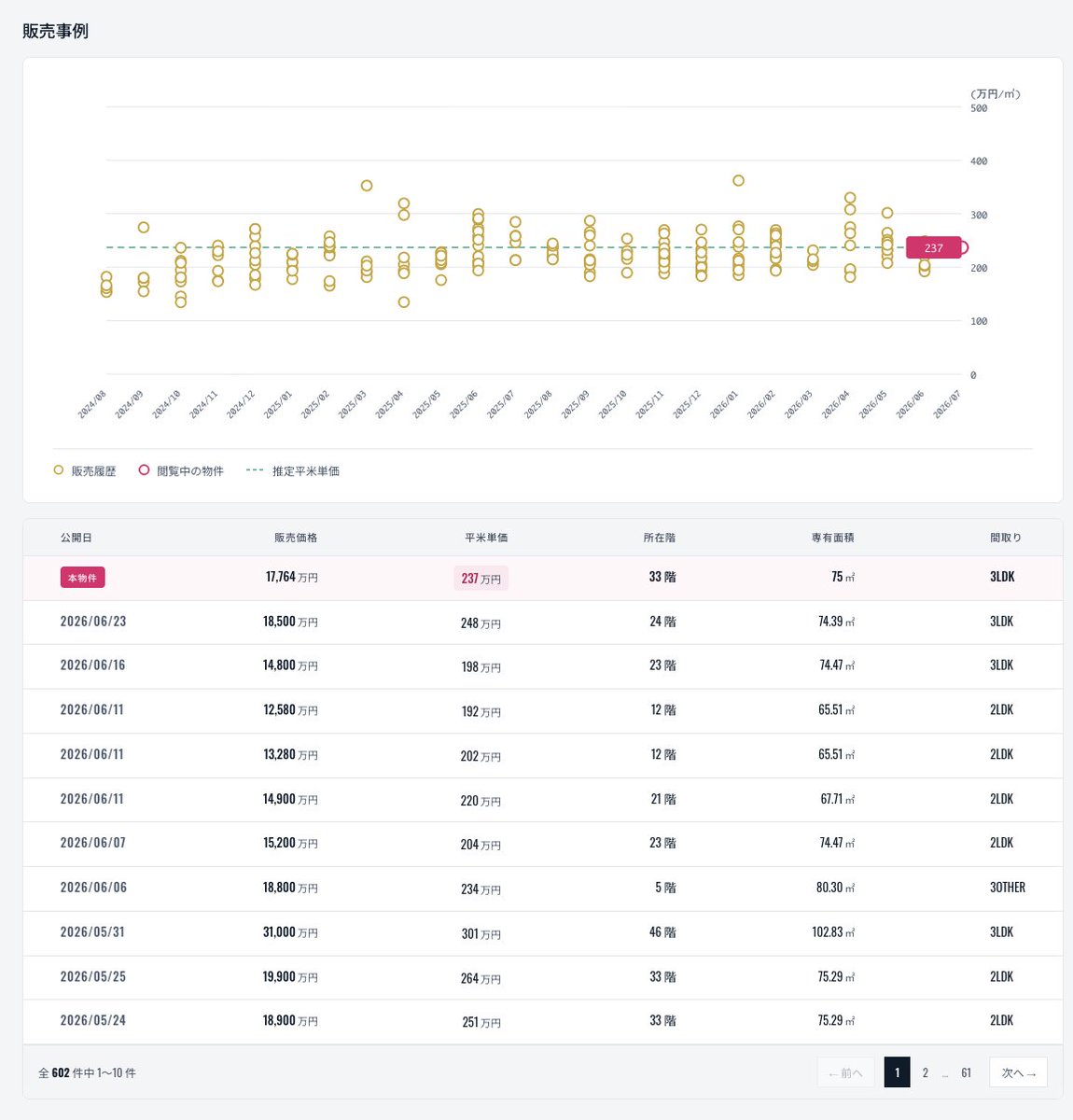Click the 18,500万円 sale price
The height and width of the screenshot is (1120, 1073).
pyautogui.click(x=290, y=622)
